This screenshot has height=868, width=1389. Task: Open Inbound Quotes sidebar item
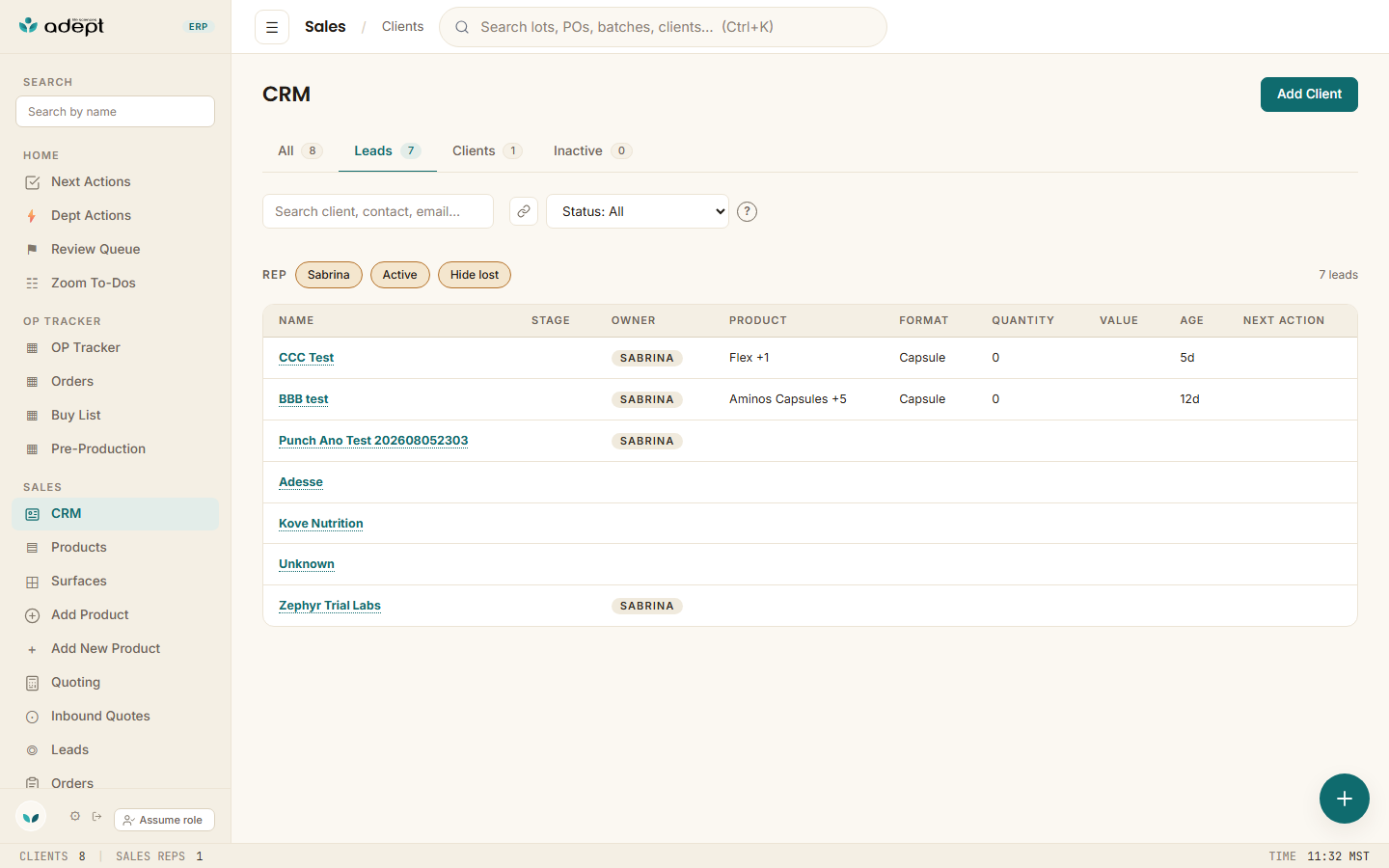pos(116,716)
